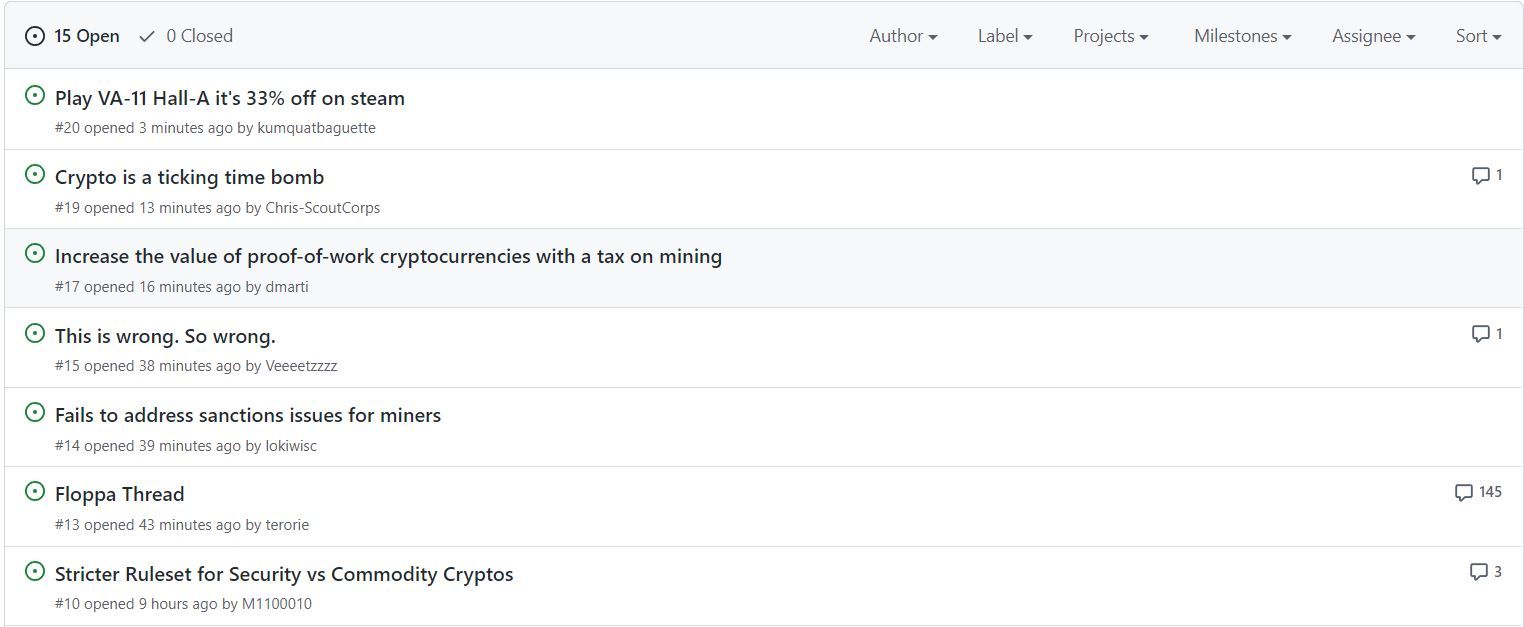Click the comment icon on the Crypto time bomb issue

pyautogui.click(x=1480, y=176)
